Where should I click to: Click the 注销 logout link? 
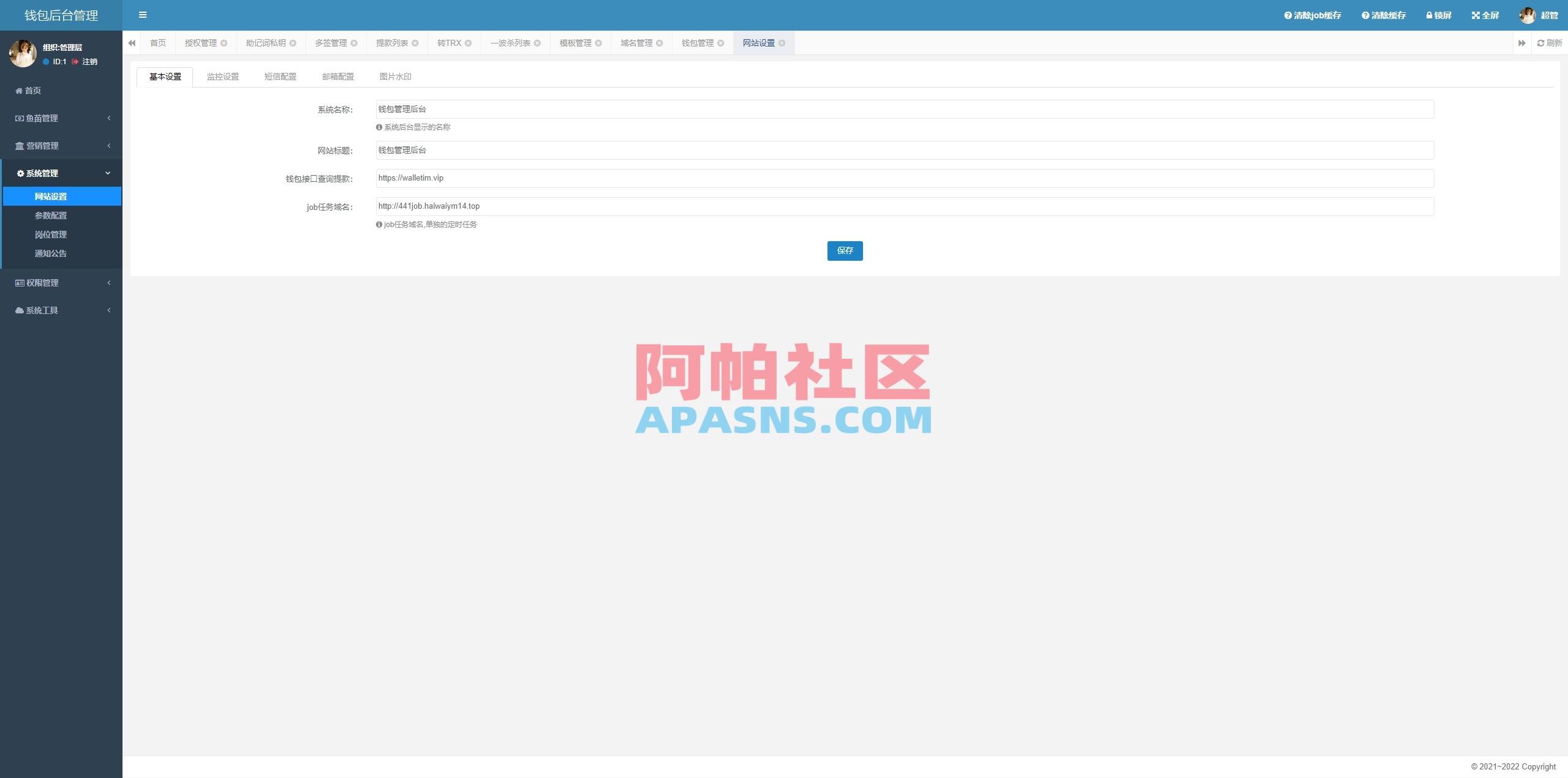pos(88,62)
